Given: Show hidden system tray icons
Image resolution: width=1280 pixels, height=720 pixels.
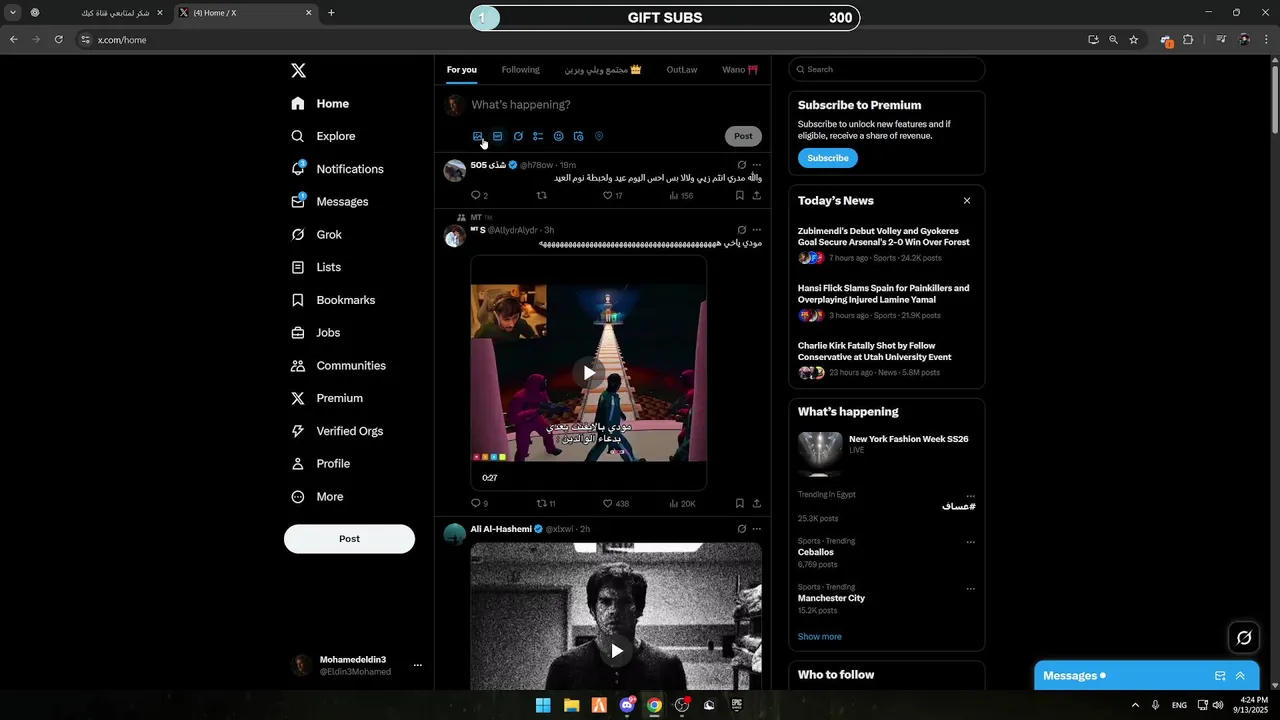Looking at the screenshot, I should click(1135, 705).
